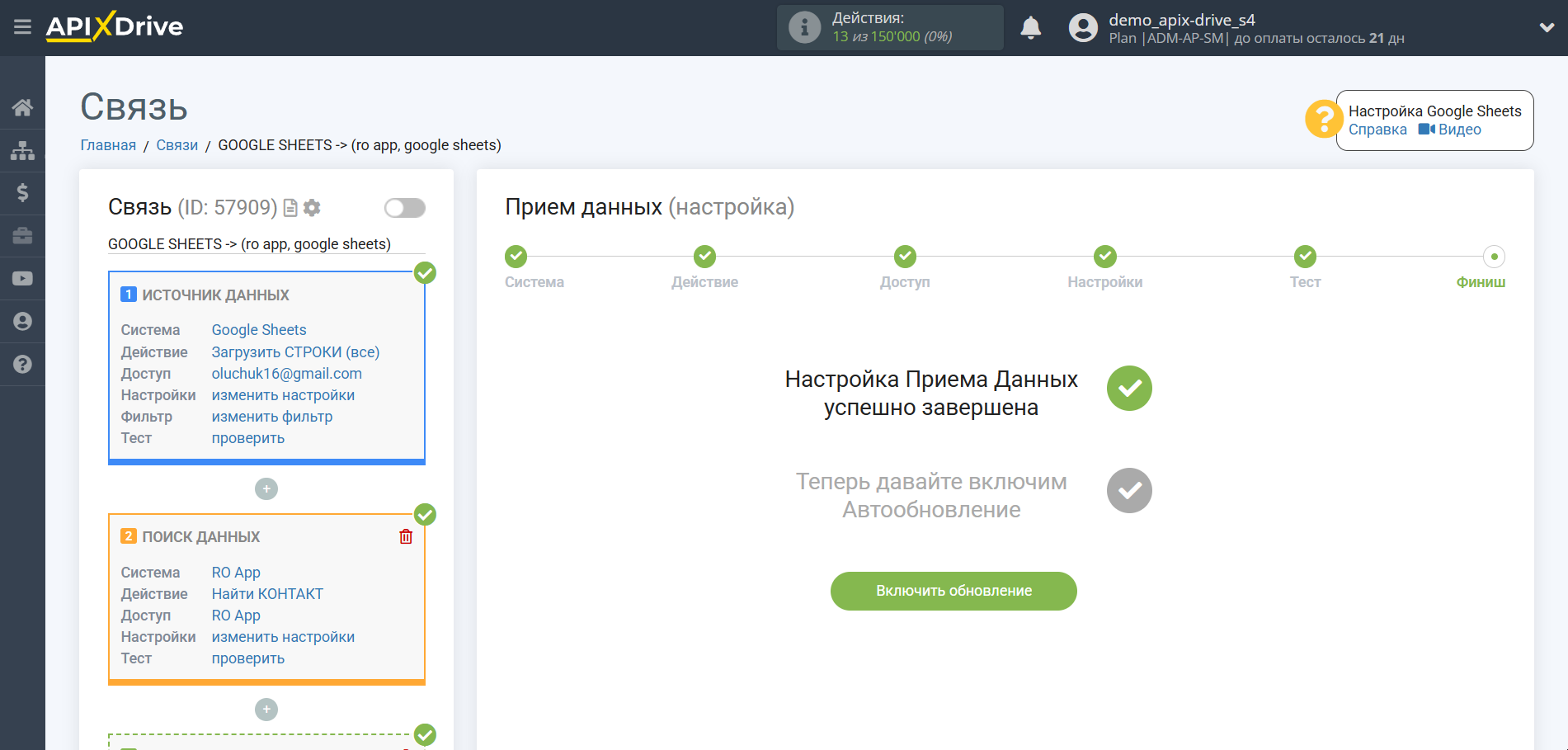
Task: Click the gear icon next to Связь ID 57909
Action: pyautogui.click(x=312, y=208)
